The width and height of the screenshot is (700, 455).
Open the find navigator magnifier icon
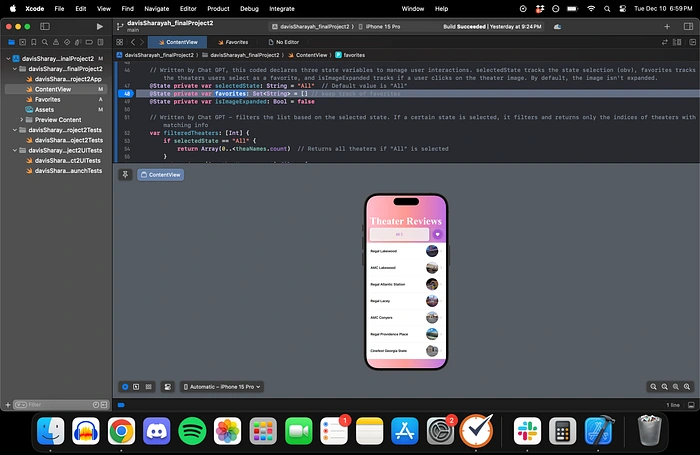[47, 43]
